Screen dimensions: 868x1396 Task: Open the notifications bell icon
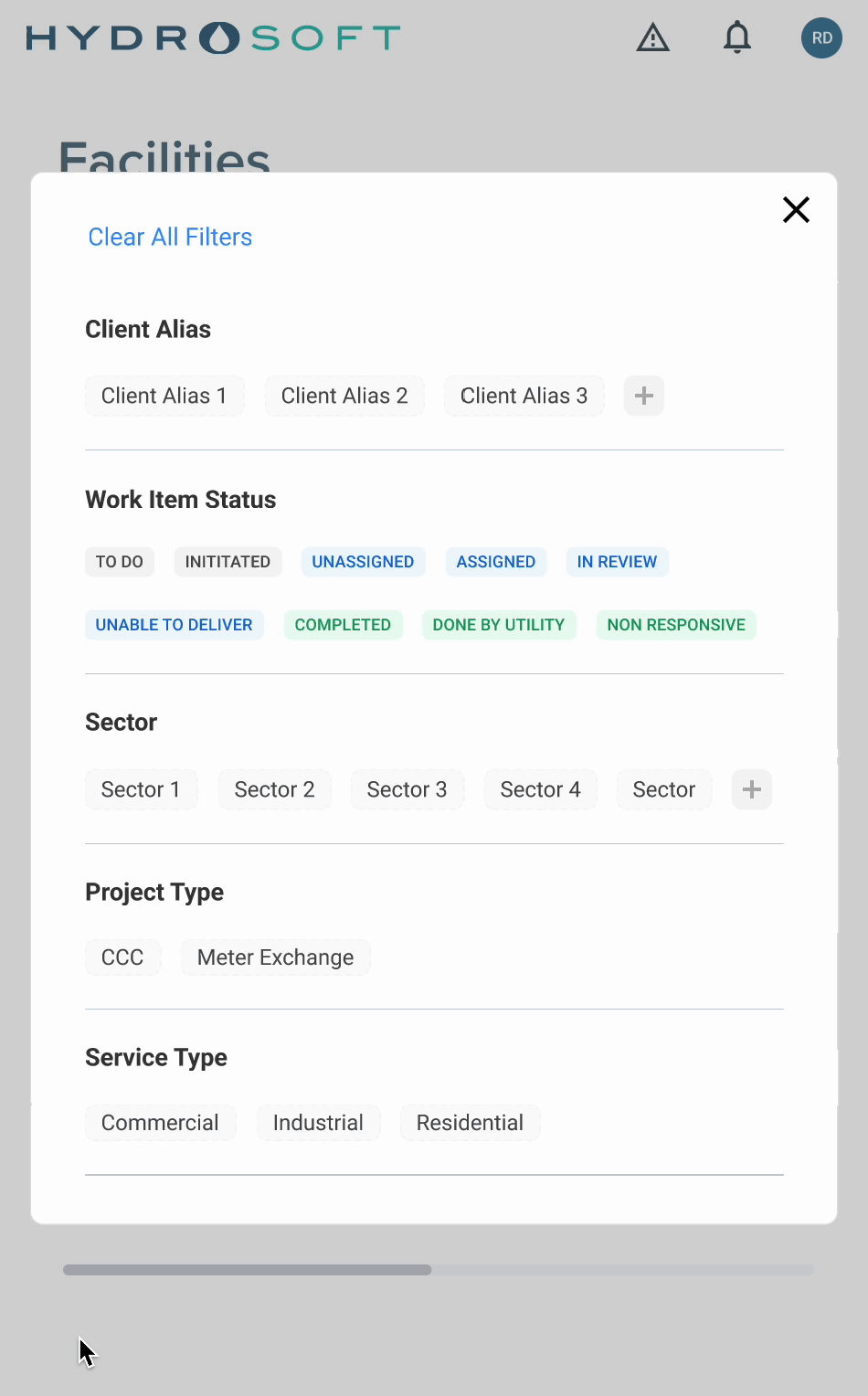coord(736,38)
